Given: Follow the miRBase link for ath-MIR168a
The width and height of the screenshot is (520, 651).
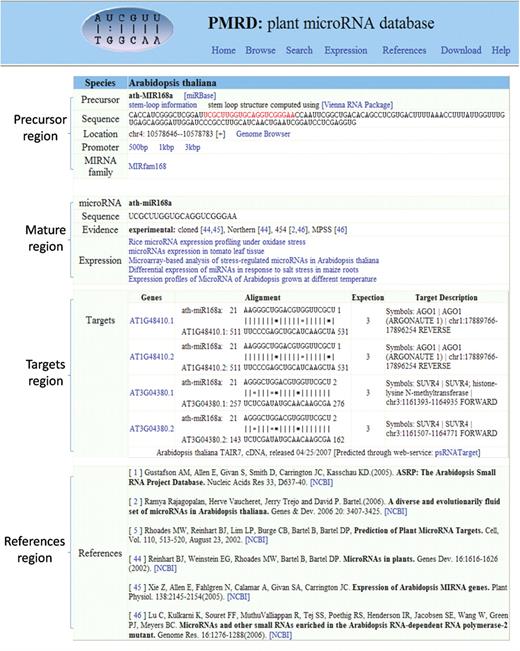Looking at the screenshot, I should click(200, 96).
